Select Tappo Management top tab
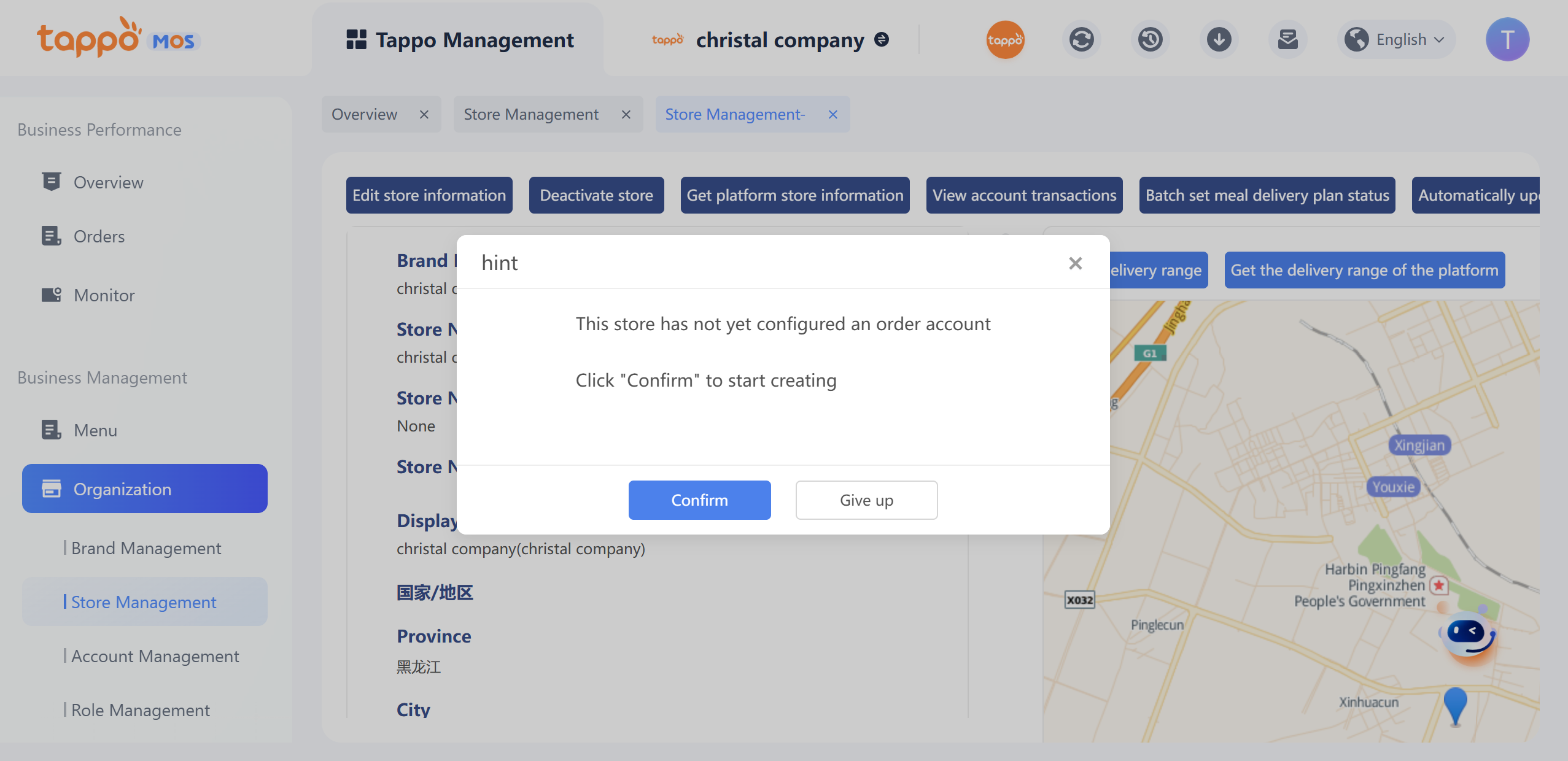Screen dimensions: 1568x761 [460, 40]
